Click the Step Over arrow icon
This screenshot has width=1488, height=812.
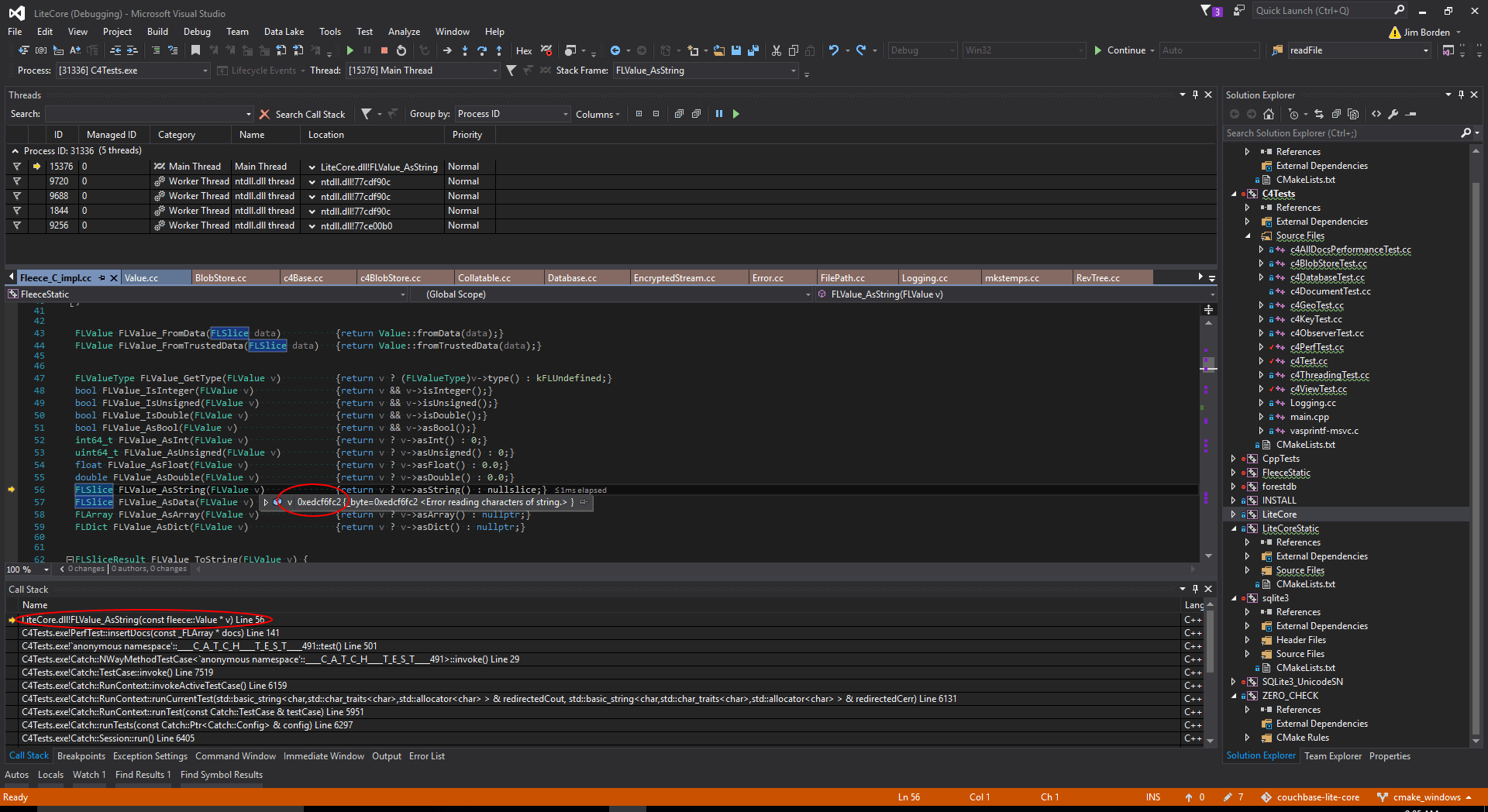point(481,50)
